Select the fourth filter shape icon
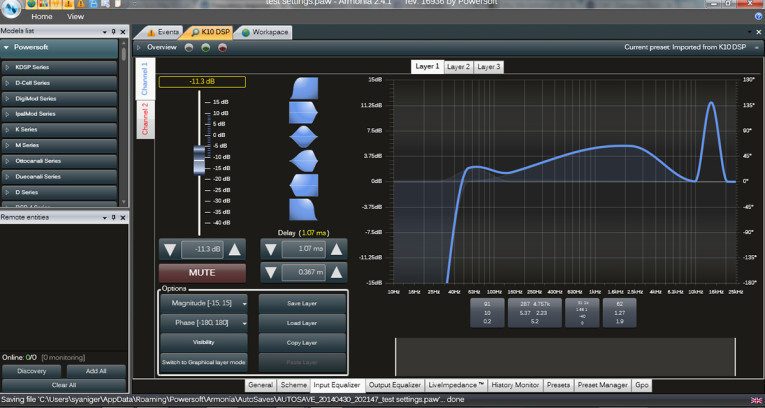Image resolution: width=765 pixels, height=408 pixels. point(303,161)
